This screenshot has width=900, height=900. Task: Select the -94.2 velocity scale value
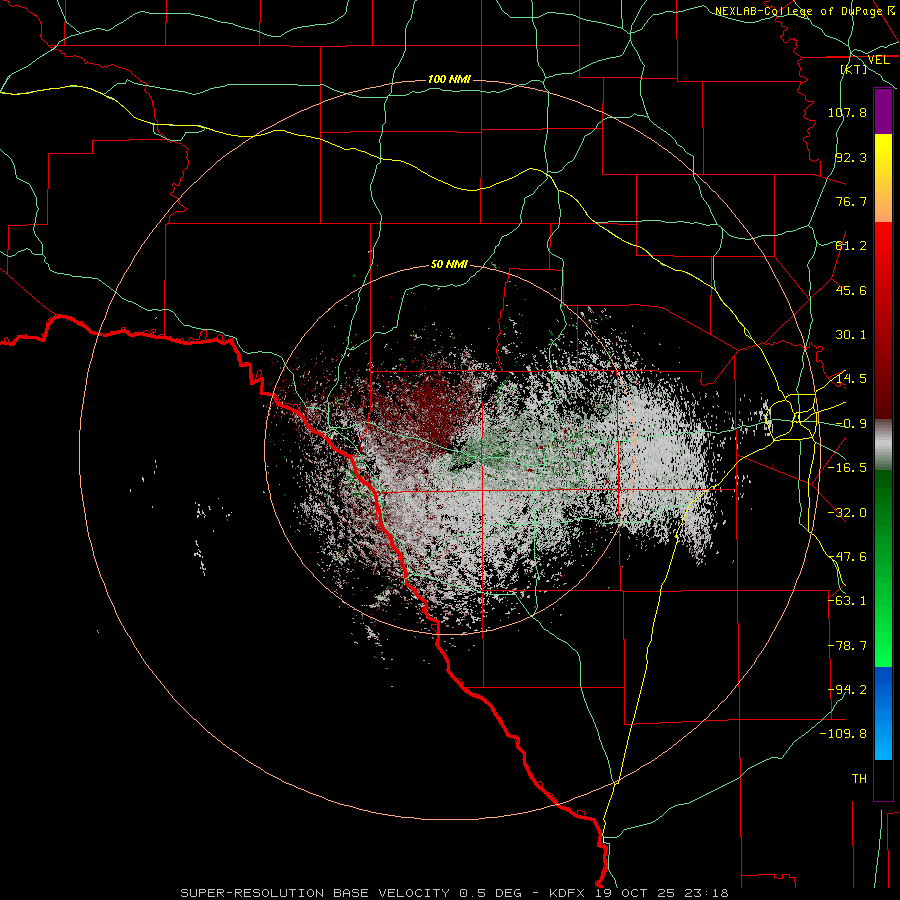click(847, 690)
